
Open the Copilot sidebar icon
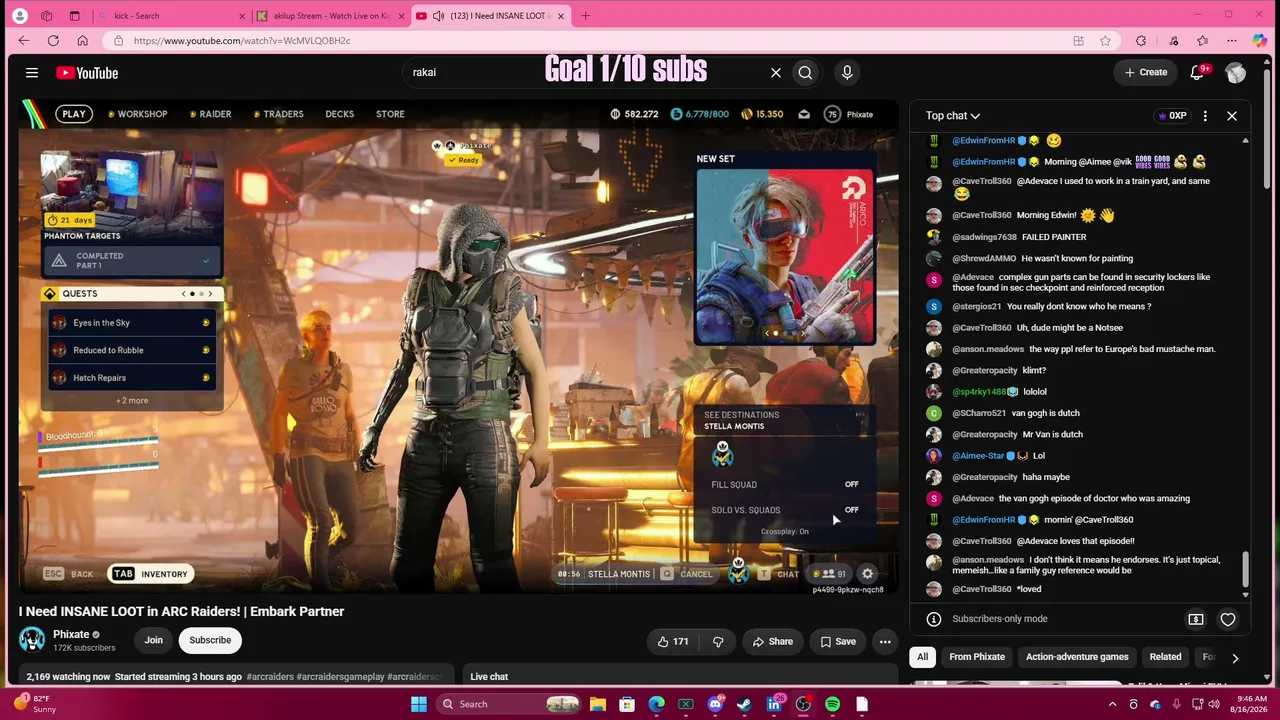pos(1260,41)
